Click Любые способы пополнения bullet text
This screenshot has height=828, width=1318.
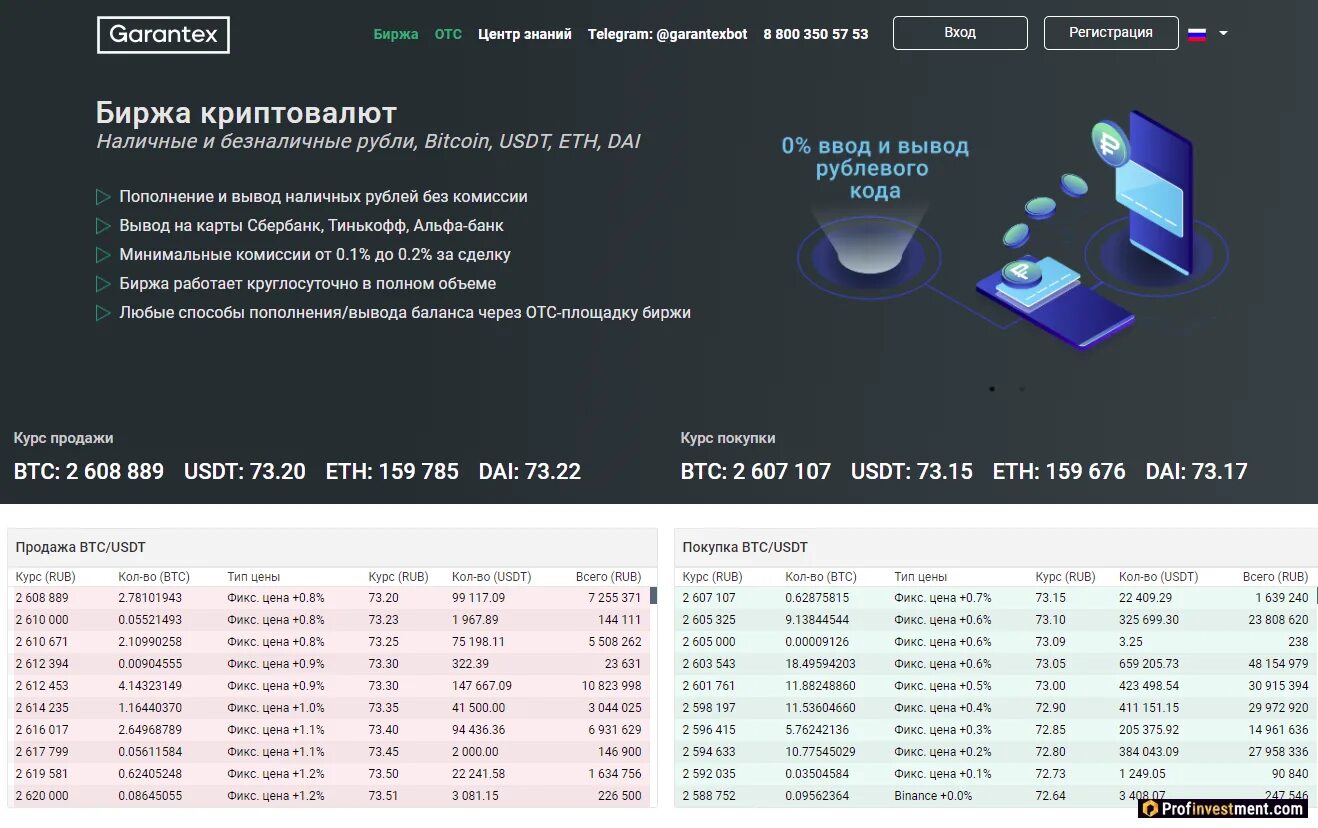(405, 312)
